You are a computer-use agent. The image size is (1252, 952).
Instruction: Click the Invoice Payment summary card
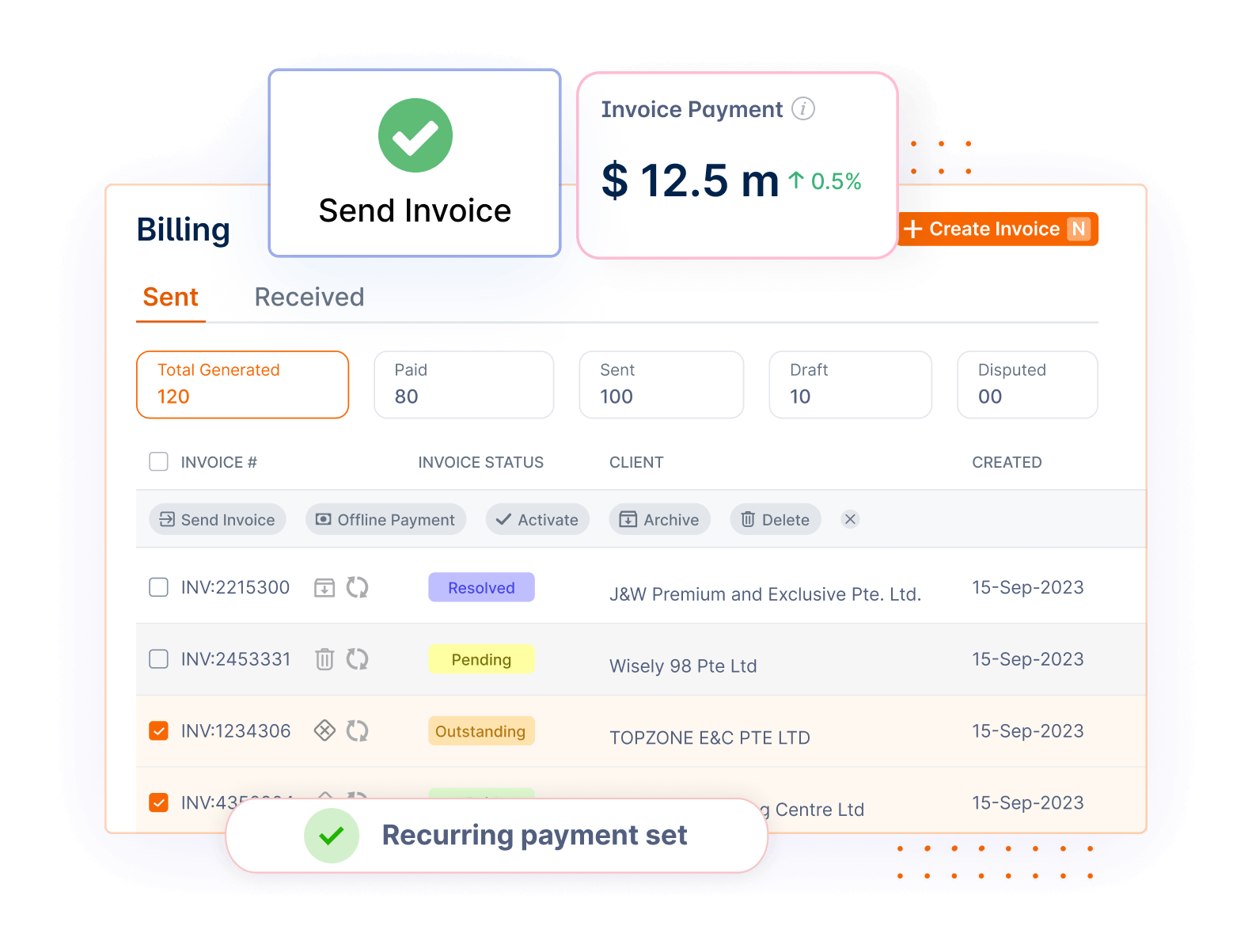tap(738, 165)
